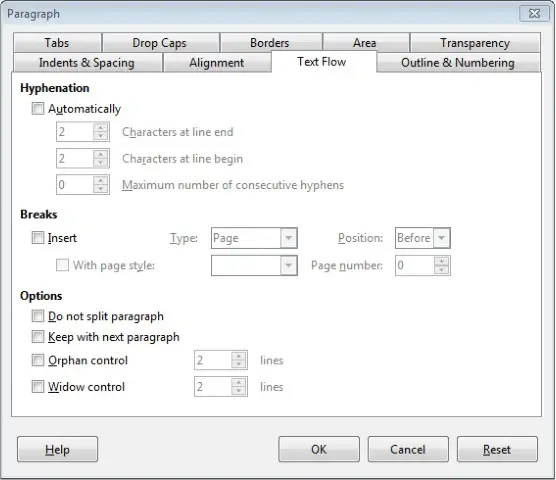The image size is (556, 480).
Task: Decrease maximum consecutive hyphens value
Action: (x=101, y=189)
